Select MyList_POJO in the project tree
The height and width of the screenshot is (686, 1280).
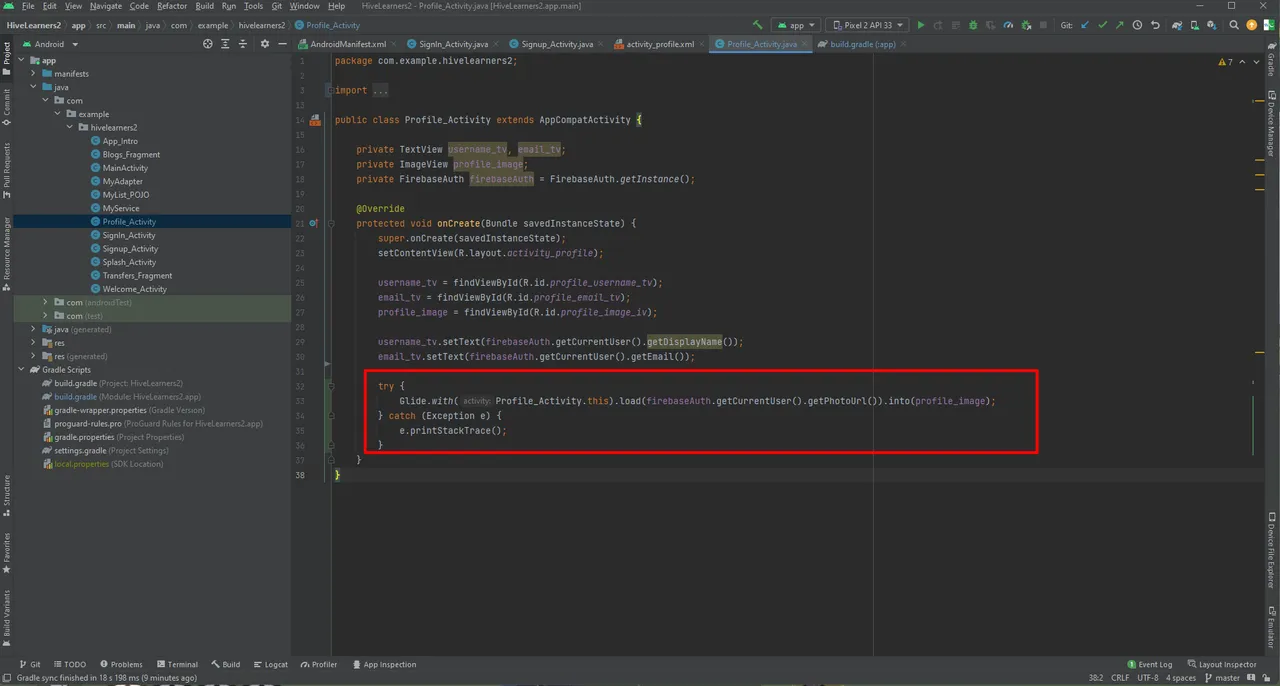(x=126, y=195)
